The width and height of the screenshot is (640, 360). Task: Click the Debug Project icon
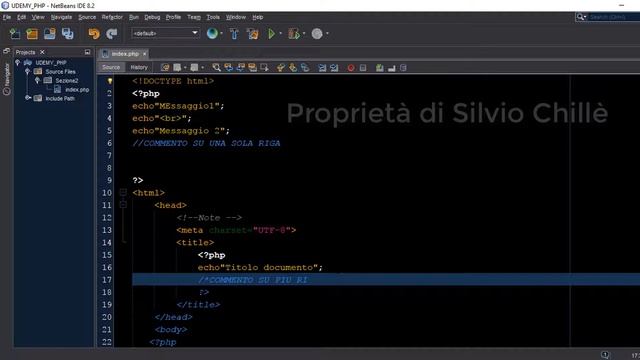[293, 33]
